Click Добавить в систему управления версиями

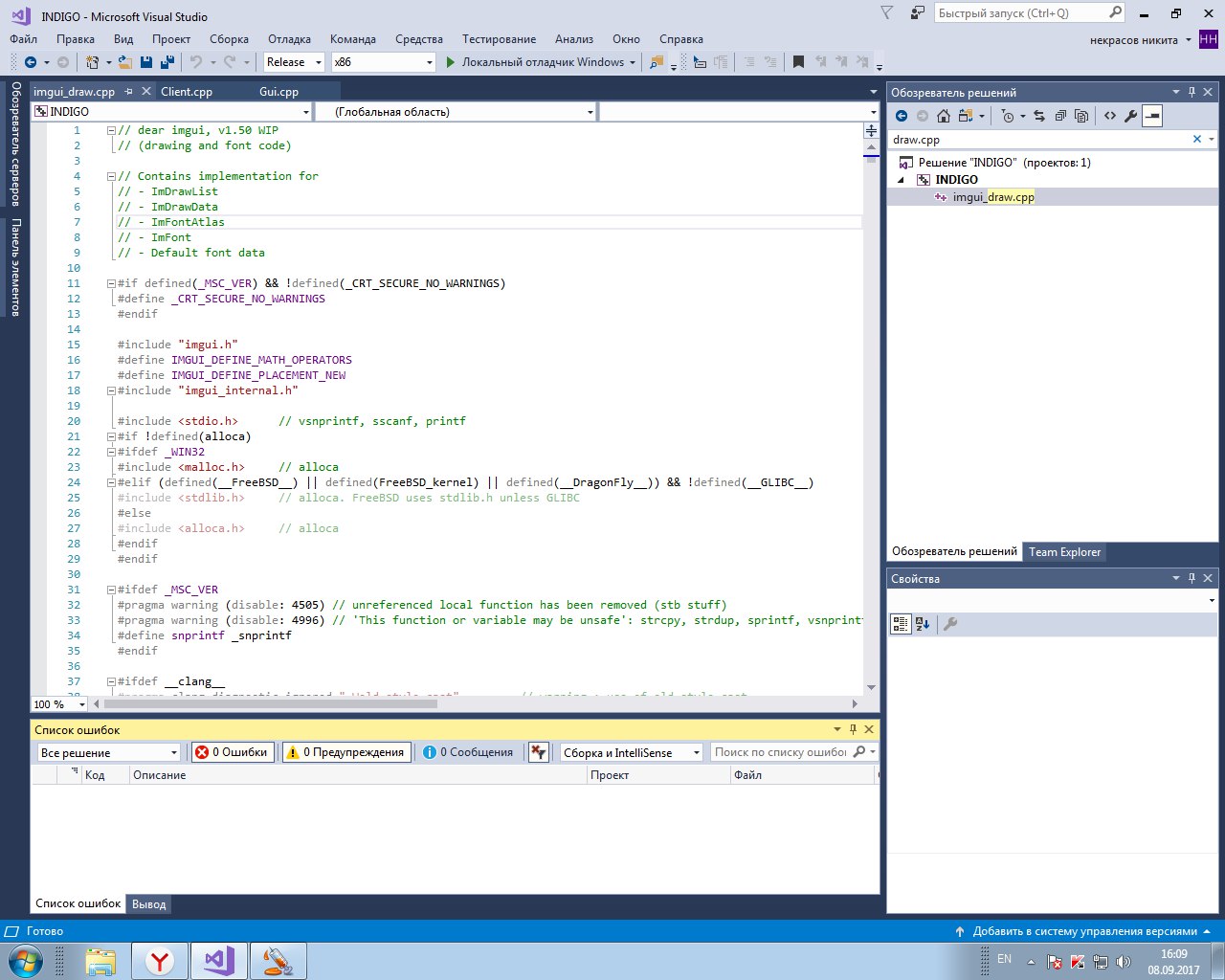tap(1084, 931)
